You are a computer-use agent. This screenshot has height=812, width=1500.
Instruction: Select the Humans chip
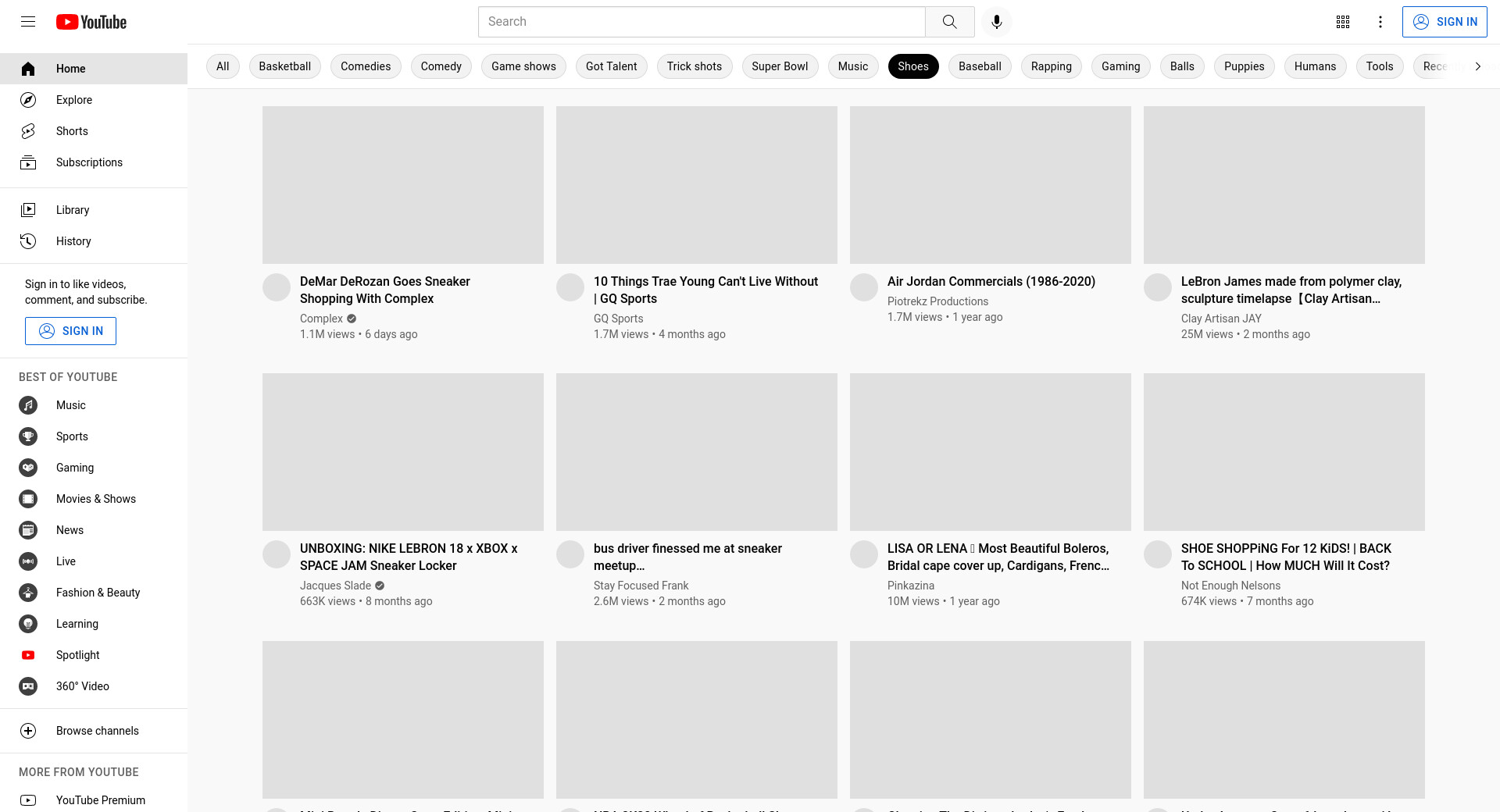(x=1315, y=66)
